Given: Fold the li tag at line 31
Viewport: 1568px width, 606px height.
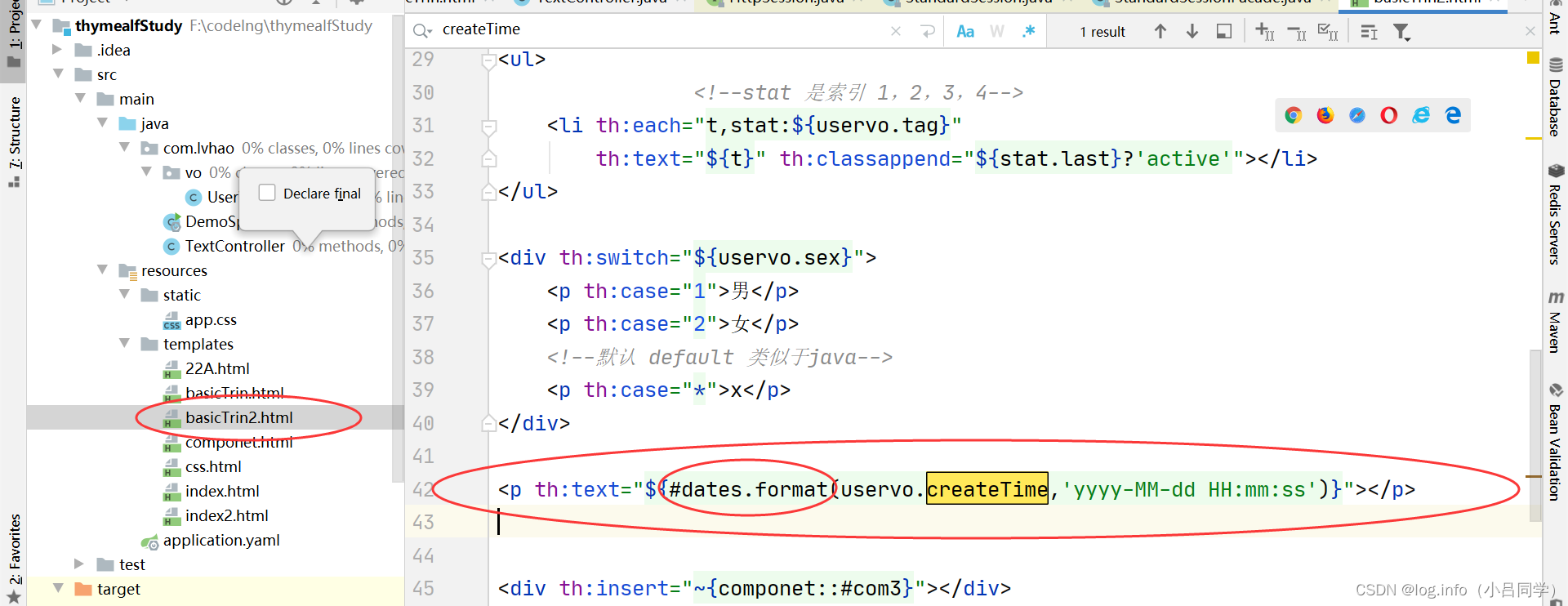Looking at the screenshot, I should (x=489, y=127).
